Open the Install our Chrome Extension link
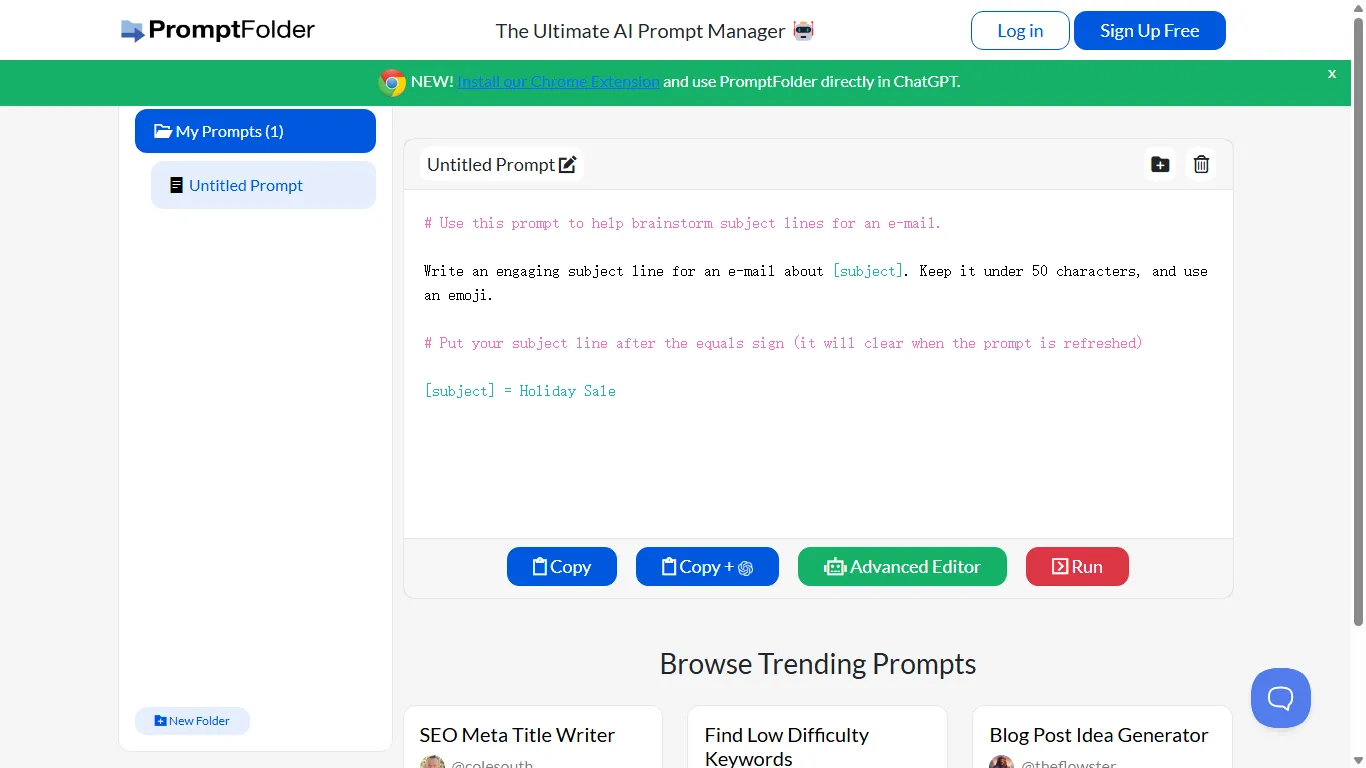This screenshot has width=1366, height=768. pyautogui.click(x=558, y=81)
